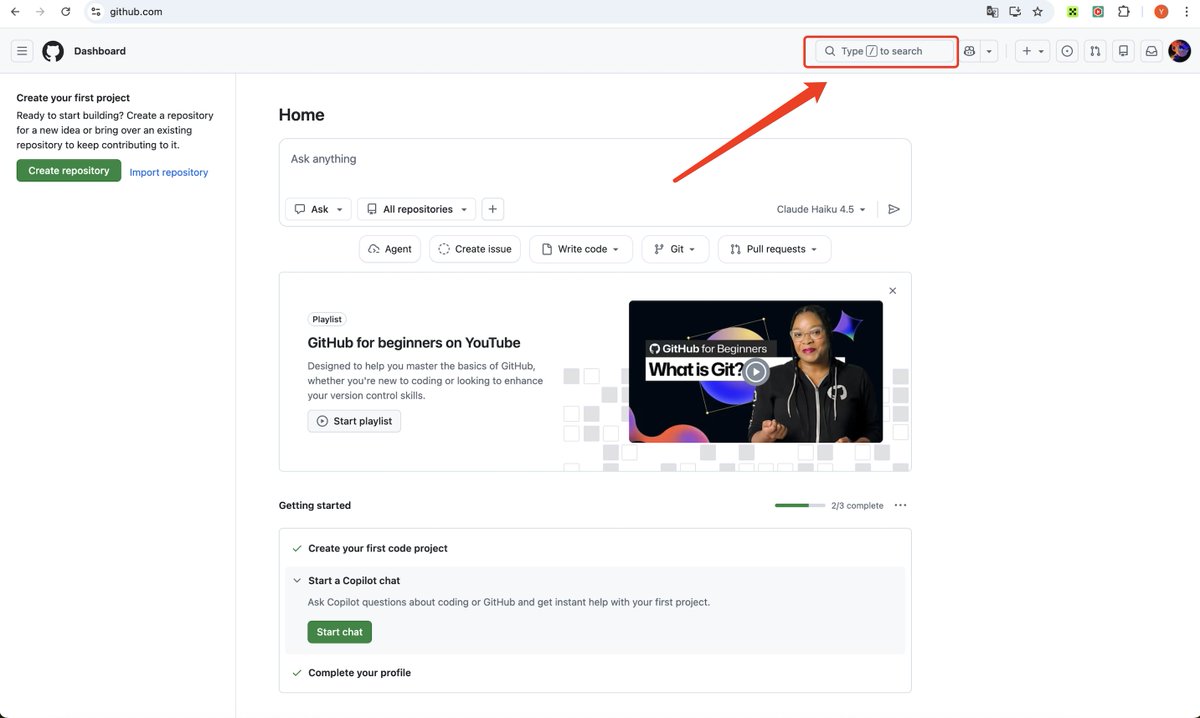Select the Agent button
The height and width of the screenshot is (718, 1200).
click(390, 249)
